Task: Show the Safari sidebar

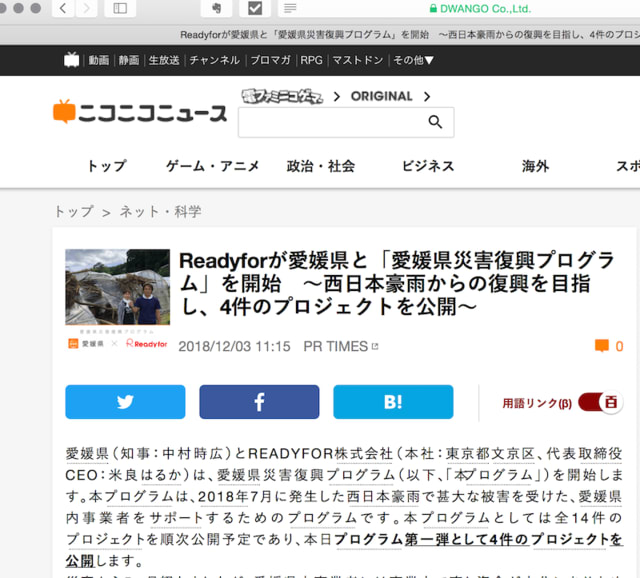Action: tap(120, 8)
